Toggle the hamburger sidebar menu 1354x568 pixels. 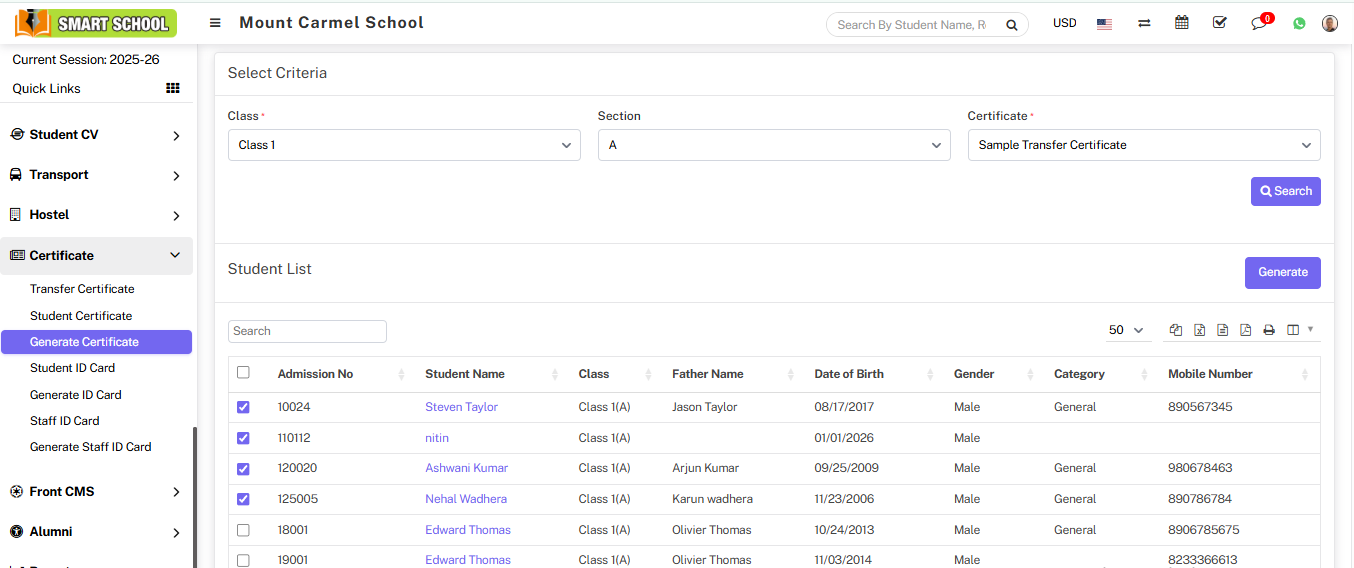point(215,23)
